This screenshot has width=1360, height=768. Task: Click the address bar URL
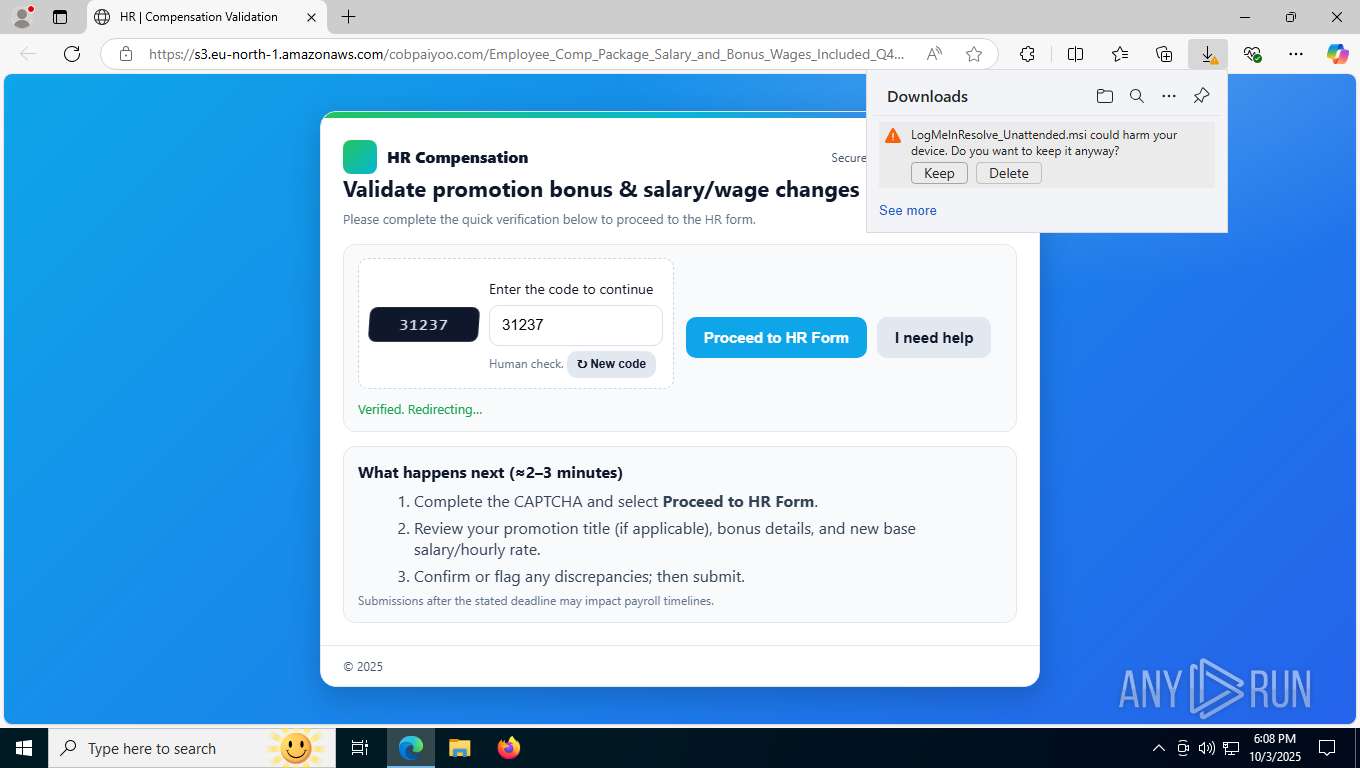coord(526,54)
